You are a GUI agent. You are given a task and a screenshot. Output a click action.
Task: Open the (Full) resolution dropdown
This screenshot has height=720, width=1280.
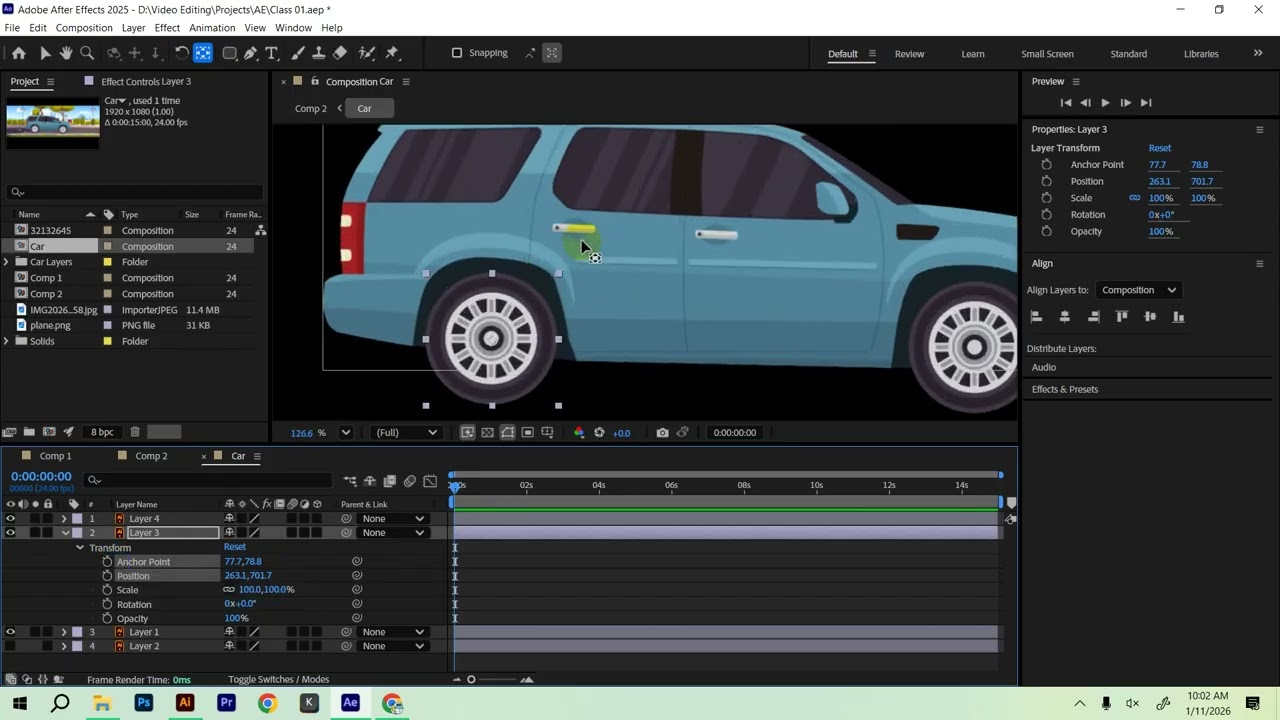pos(405,433)
